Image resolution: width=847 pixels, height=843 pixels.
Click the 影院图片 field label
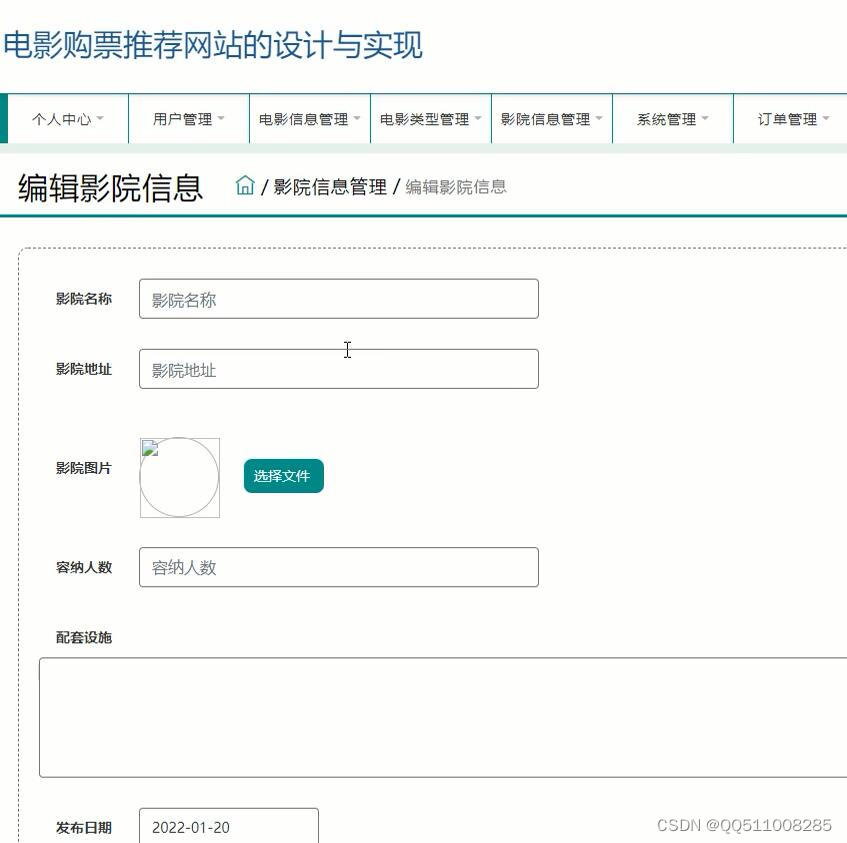pos(84,468)
